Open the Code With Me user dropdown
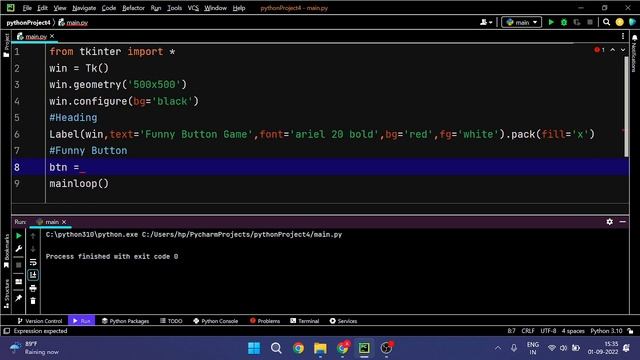640x360 pixels. tap(486, 22)
